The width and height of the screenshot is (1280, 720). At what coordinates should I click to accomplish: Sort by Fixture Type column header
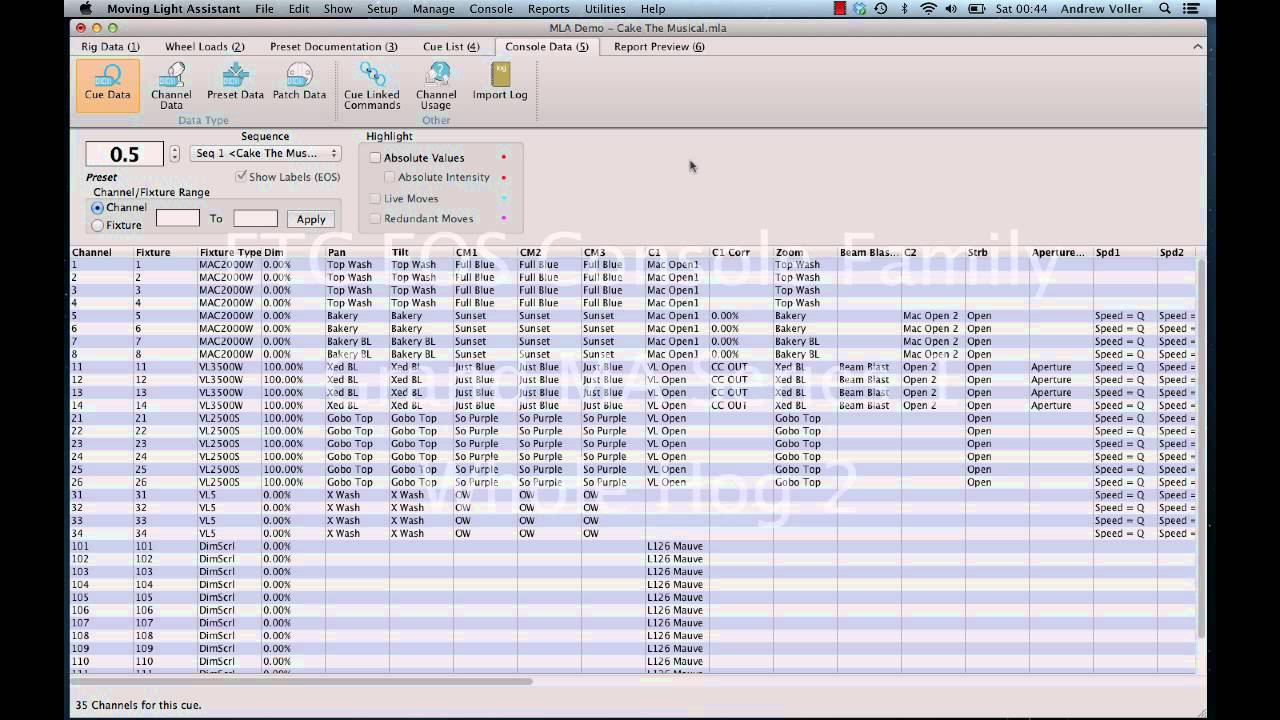(229, 253)
